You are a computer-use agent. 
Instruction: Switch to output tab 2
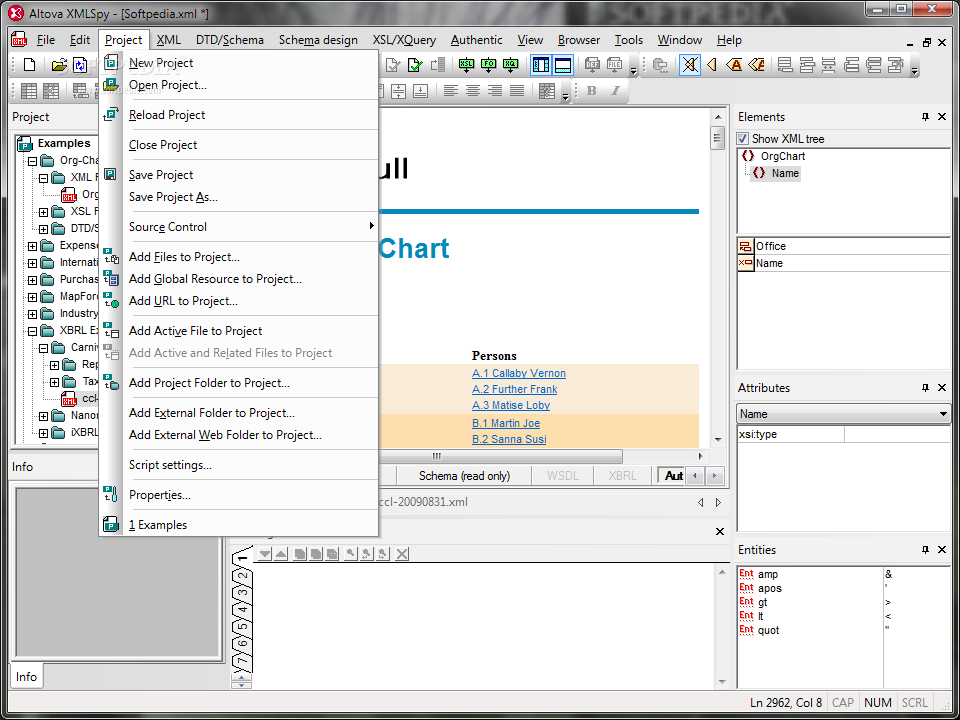tap(243, 576)
